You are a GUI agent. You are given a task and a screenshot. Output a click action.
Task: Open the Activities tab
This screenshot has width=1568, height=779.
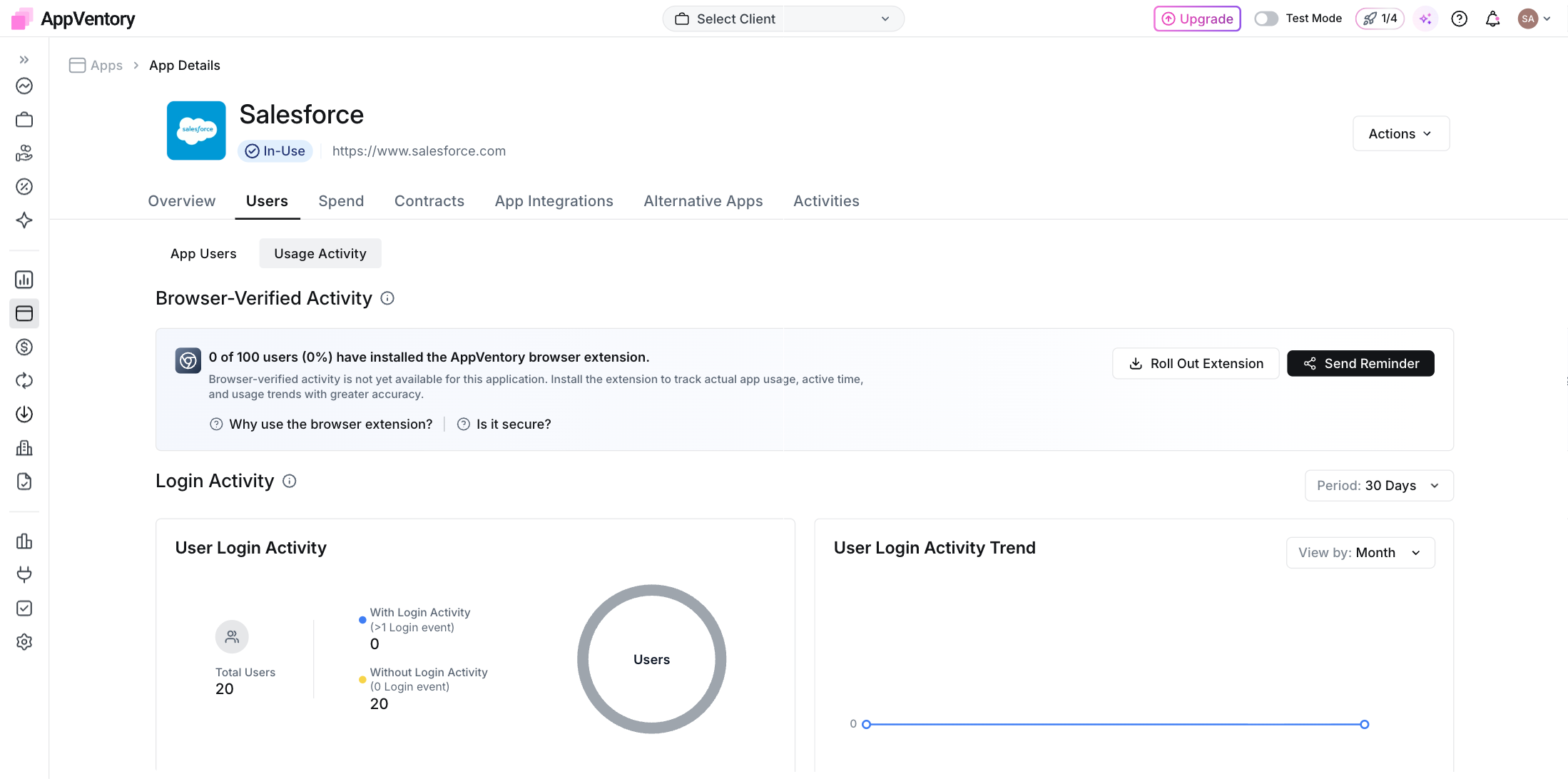click(x=826, y=201)
